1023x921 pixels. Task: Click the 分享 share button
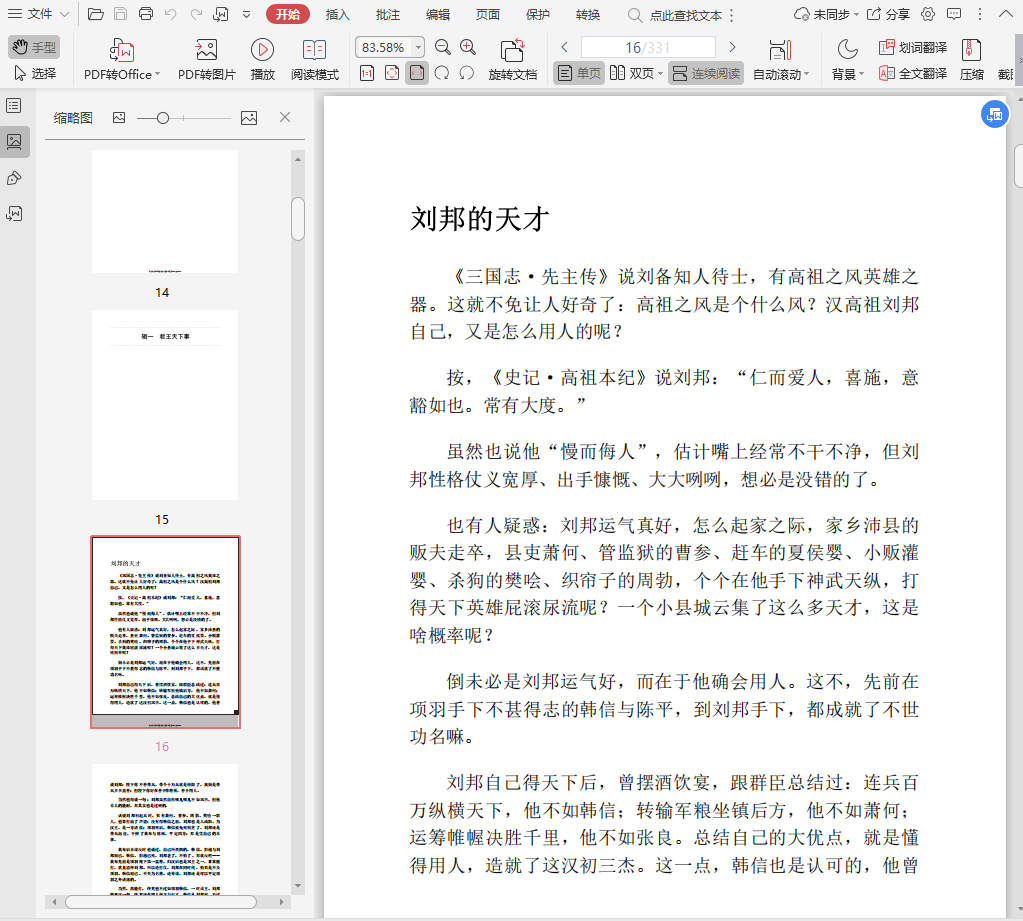click(888, 14)
